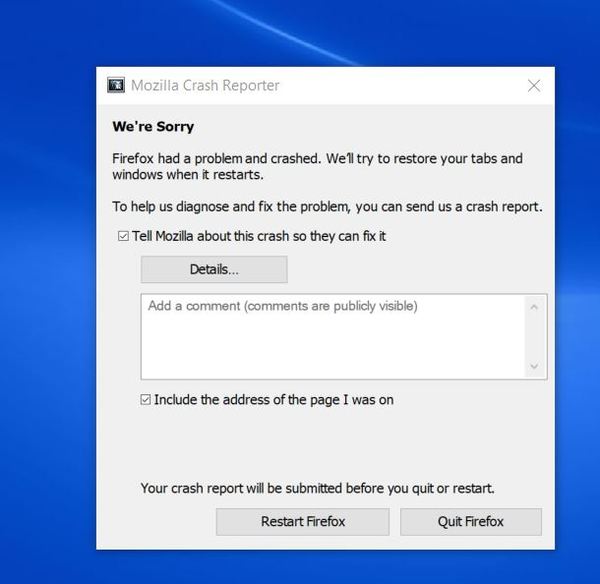
Task: Click the 'Tell Mozilla about this crash' label text
Action: (x=259, y=237)
